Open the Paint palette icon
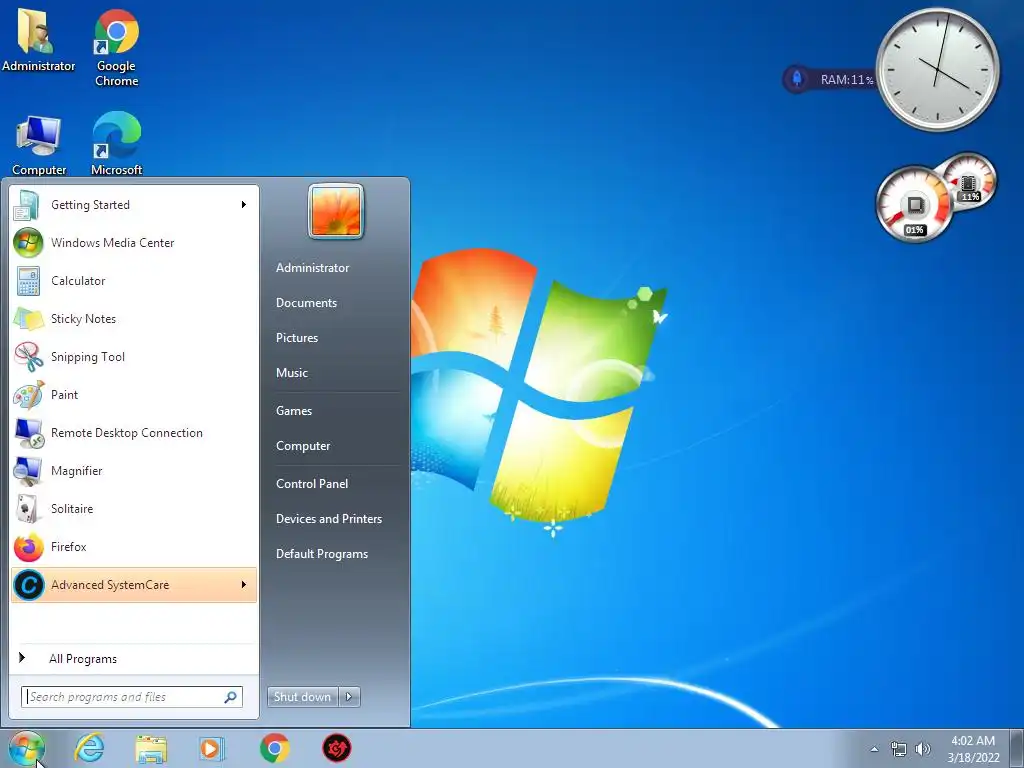1024x768 pixels. (28, 395)
